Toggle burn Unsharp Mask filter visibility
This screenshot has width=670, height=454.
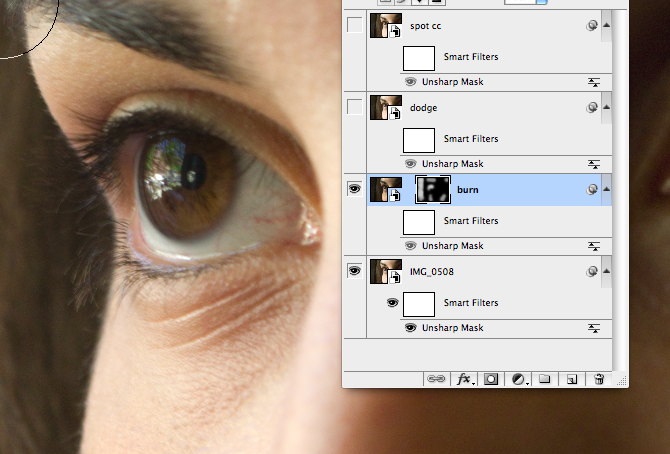411,246
